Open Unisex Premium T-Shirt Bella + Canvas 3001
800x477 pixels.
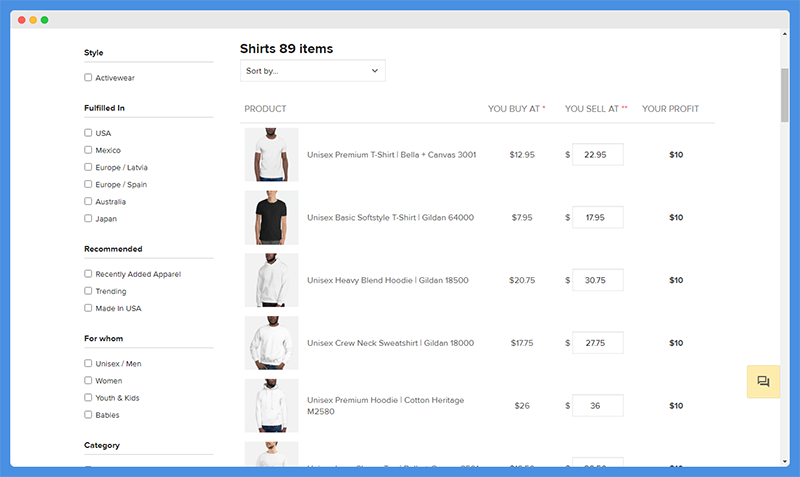click(391, 155)
